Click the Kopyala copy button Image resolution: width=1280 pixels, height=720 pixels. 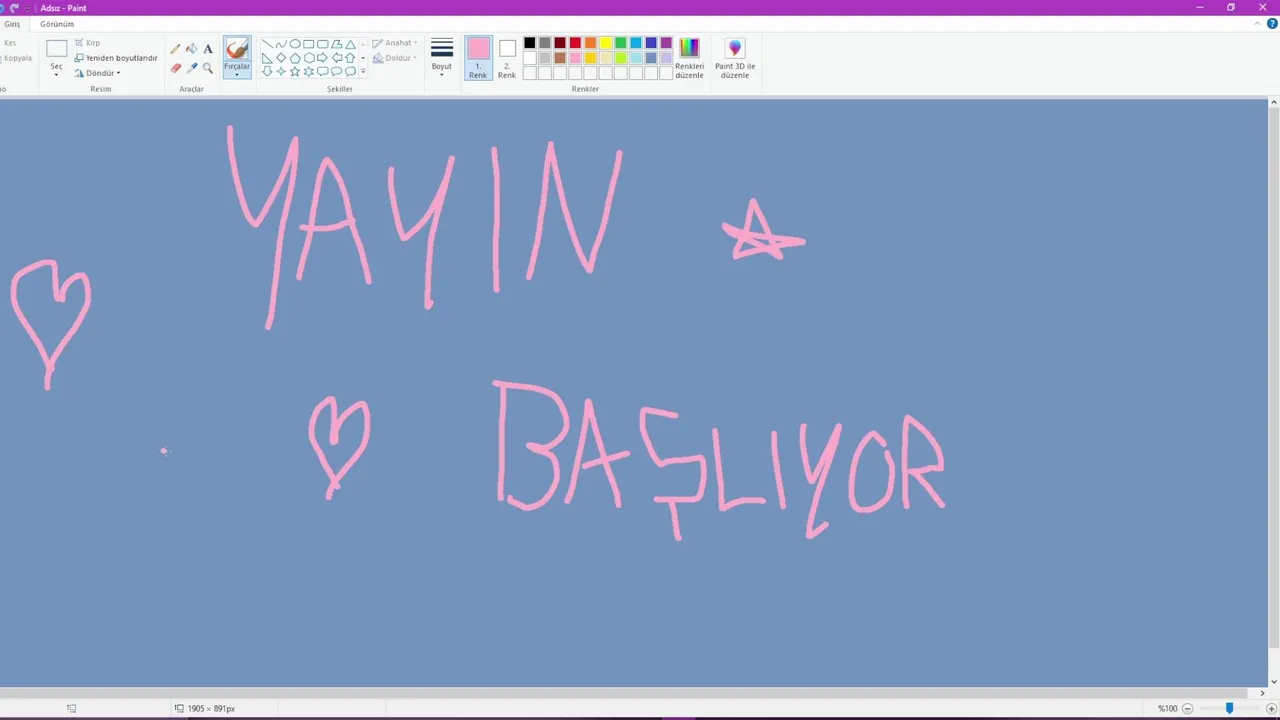click(x=16, y=58)
